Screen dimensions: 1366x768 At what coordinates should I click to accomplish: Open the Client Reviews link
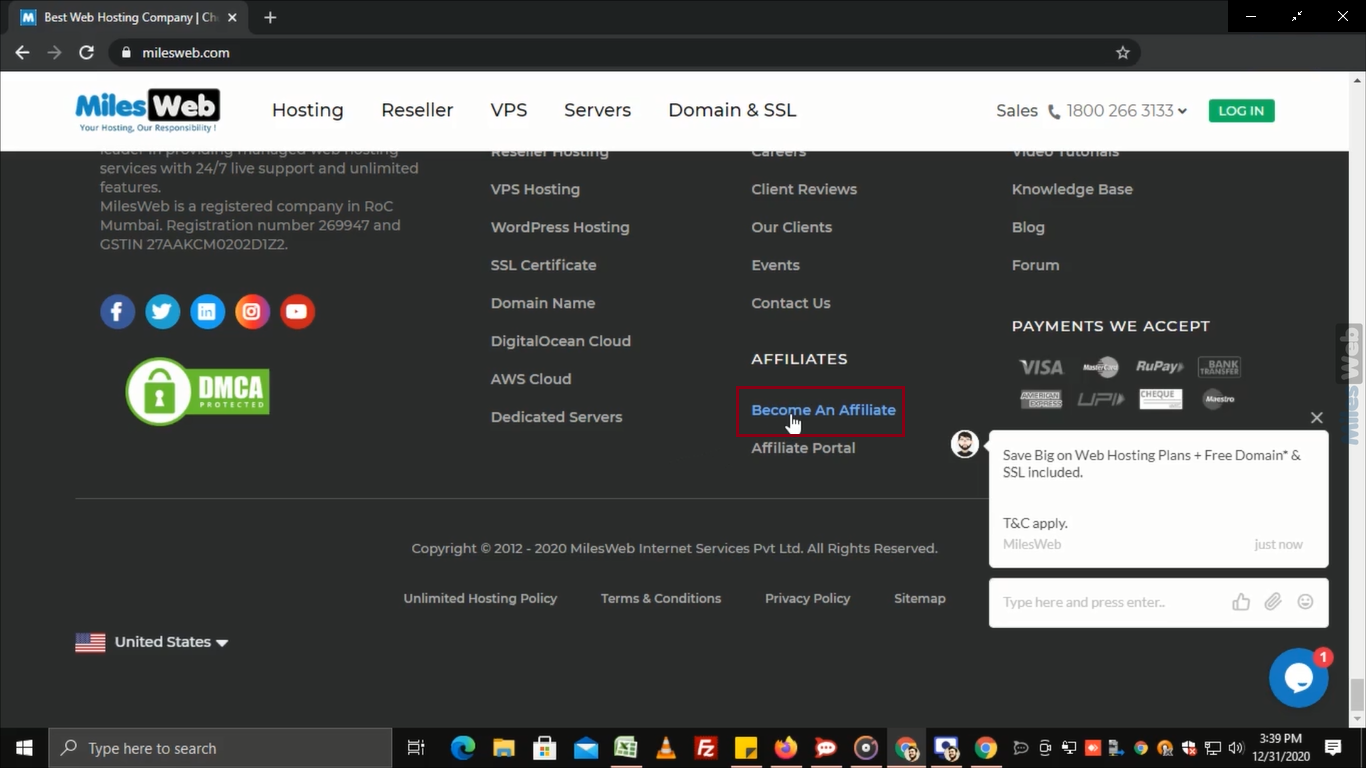pos(804,189)
